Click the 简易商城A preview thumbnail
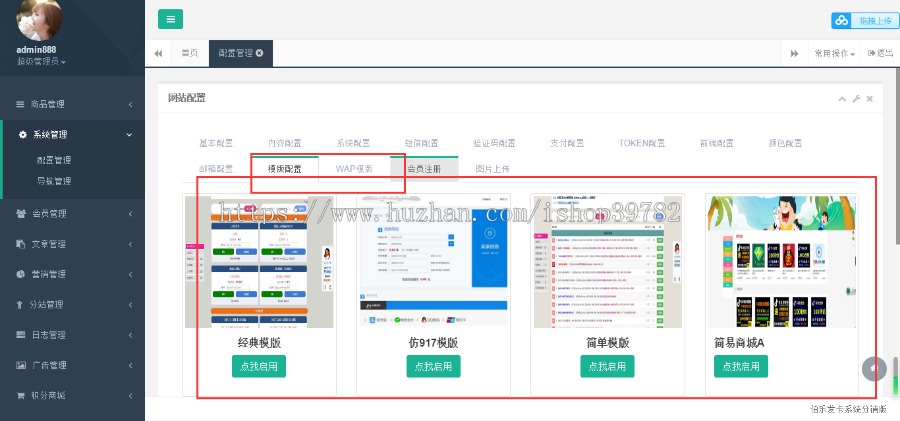This screenshot has width=900, height=421. tap(782, 262)
